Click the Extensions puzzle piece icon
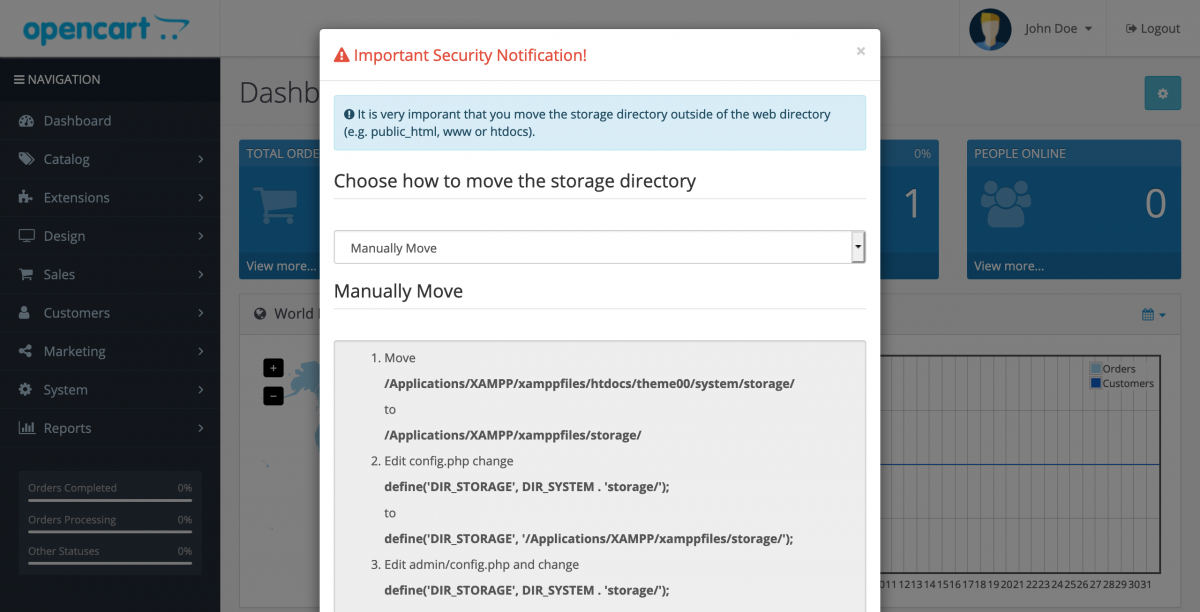 coord(26,198)
